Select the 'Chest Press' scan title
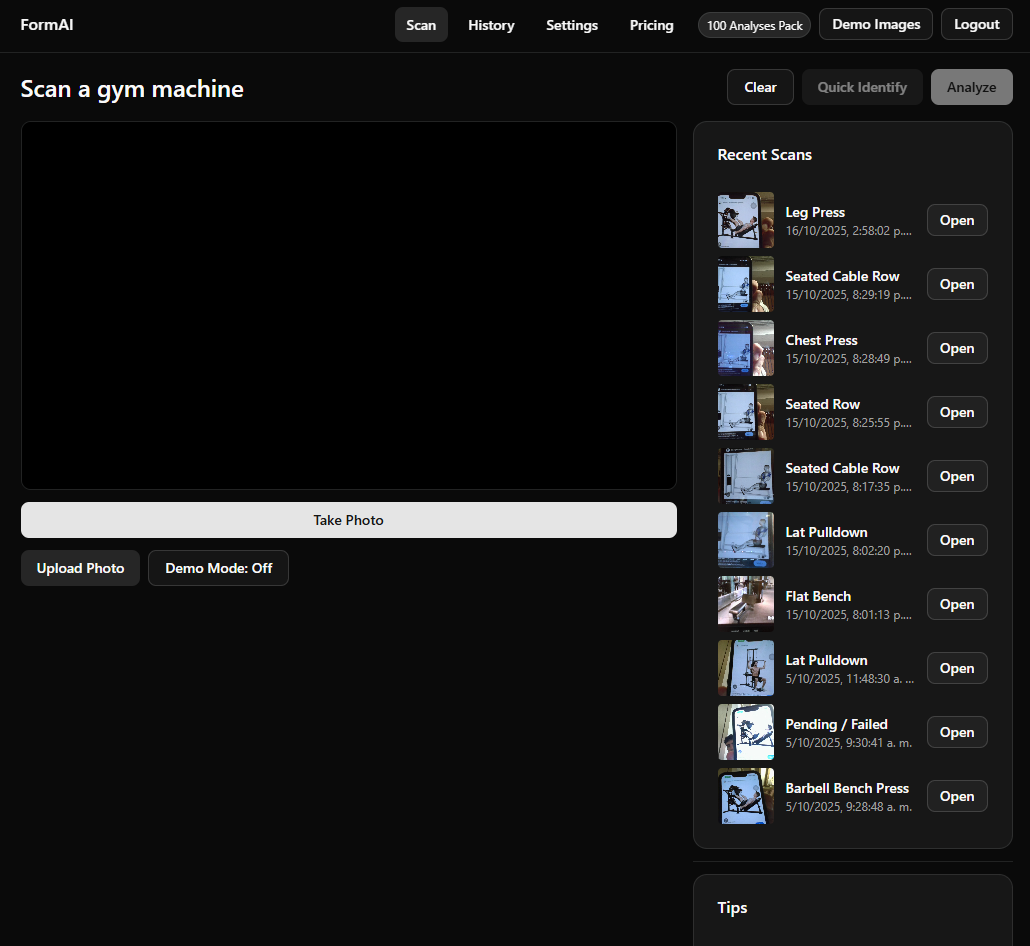 pyautogui.click(x=821, y=340)
